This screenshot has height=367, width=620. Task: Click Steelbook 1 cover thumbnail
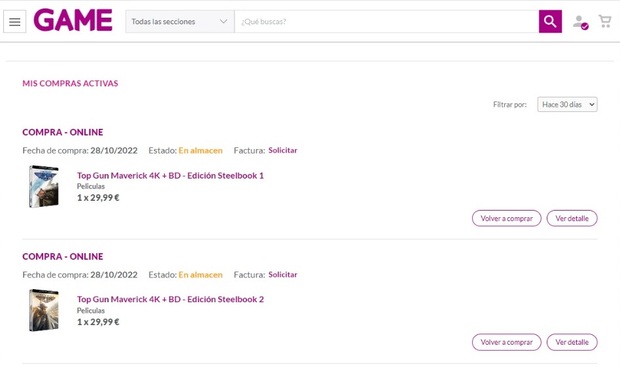coord(44,186)
